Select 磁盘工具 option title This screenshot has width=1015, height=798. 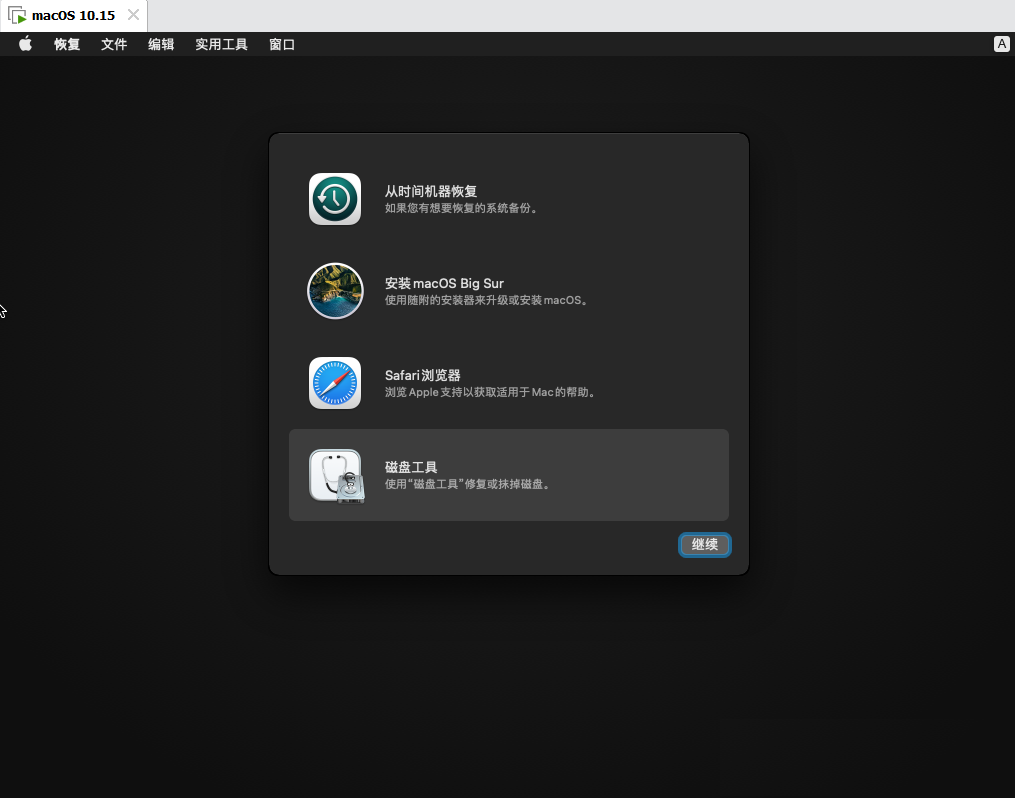pos(411,467)
